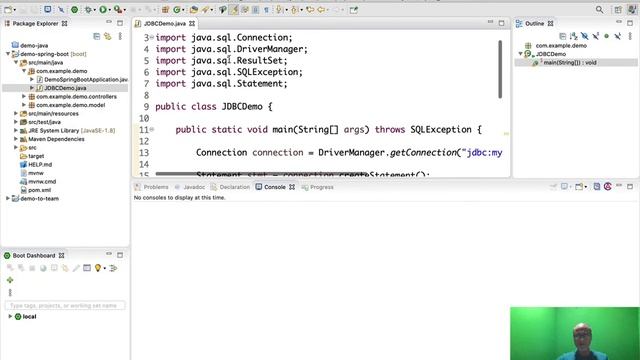Expand the Maven Dependencies node
This screenshot has width=640, height=360.
click(16, 139)
